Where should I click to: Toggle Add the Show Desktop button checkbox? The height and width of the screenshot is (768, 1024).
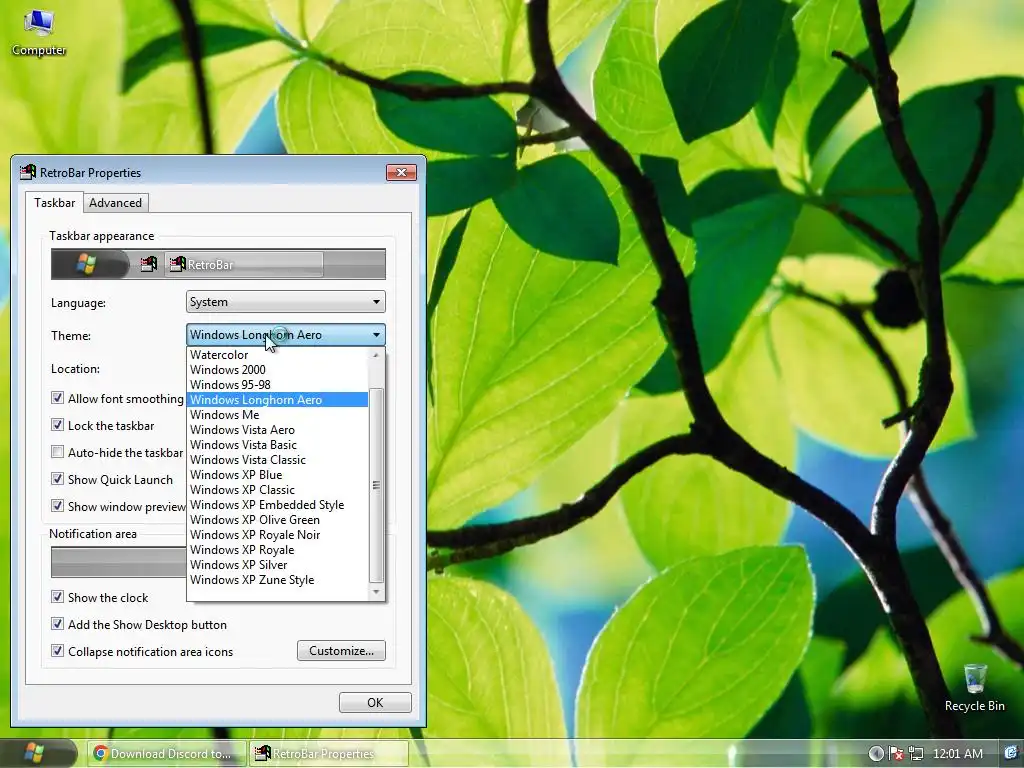57,624
